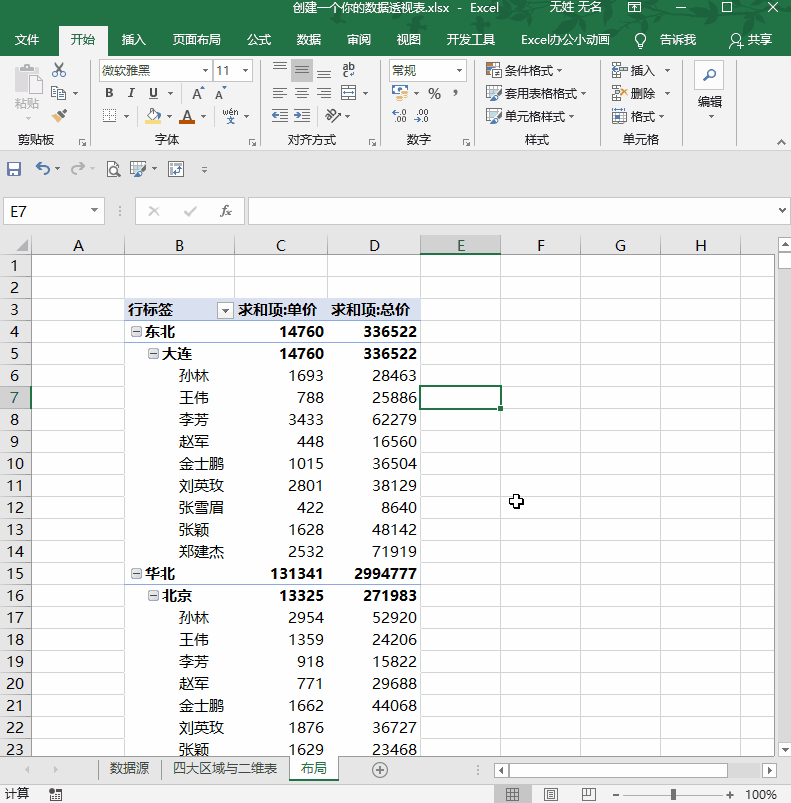Add a new sheet

pyautogui.click(x=380, y=770)
